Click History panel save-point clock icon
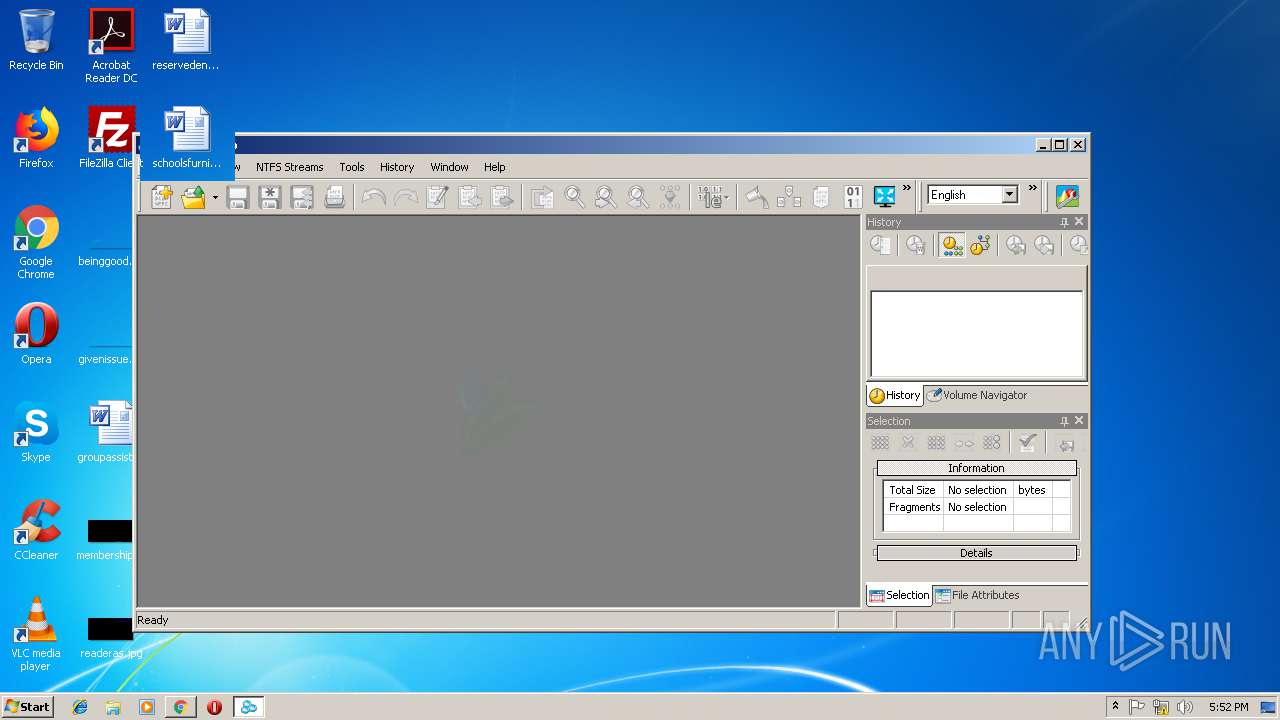1280x720 pixels. tap(915, 245)
